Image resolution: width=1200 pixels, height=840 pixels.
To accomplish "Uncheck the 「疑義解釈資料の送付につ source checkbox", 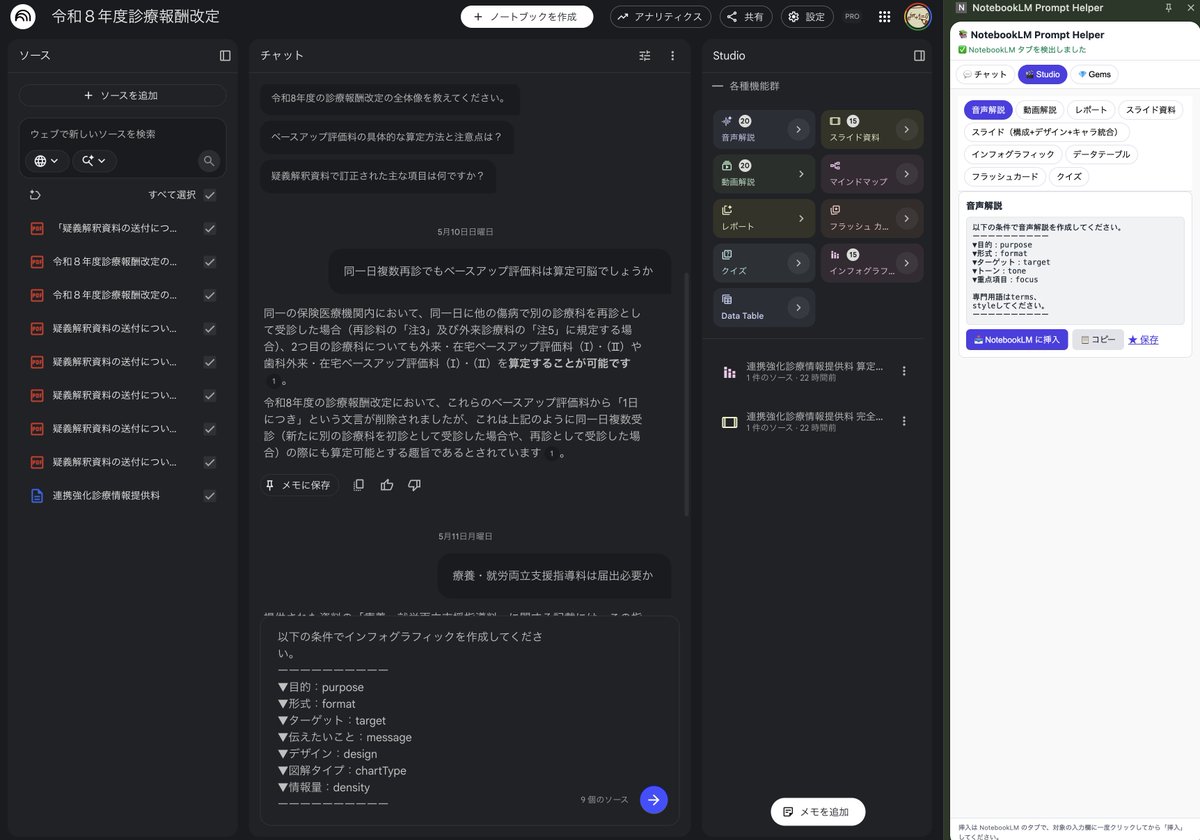I will (x=209, y=229).
